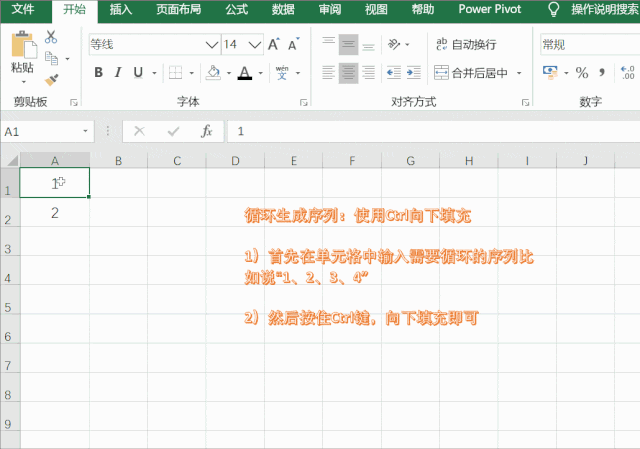Open the font size dropdown 14

pyautogui.click(x=255, y=44)
